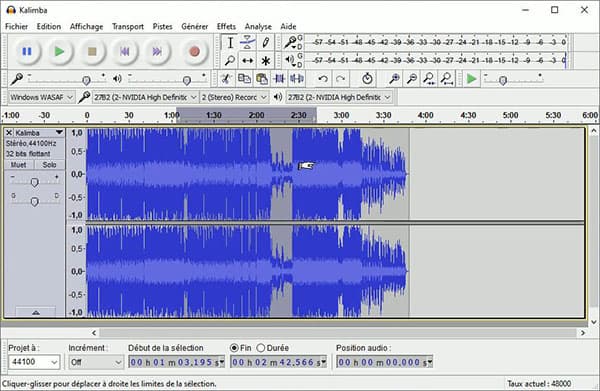Click the Cut scissors icon
Viewport: 600px width, 391px height.
(226, 79)
